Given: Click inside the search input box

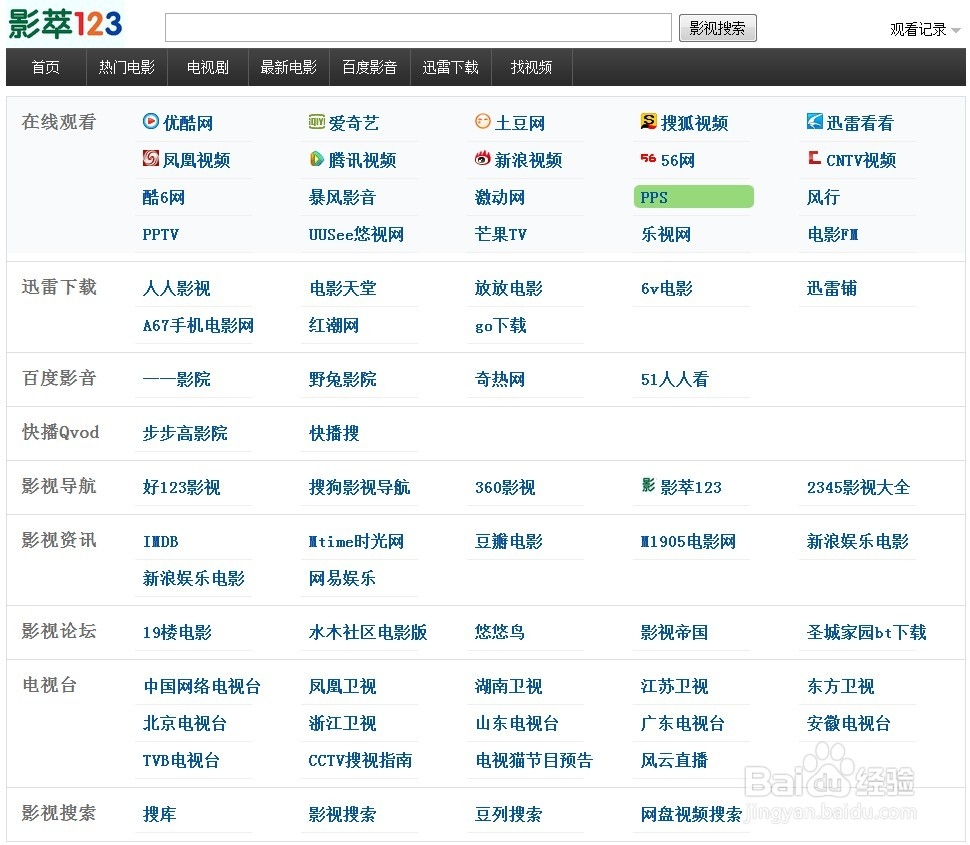Looking at the screenshot, I should pos(418,28).
